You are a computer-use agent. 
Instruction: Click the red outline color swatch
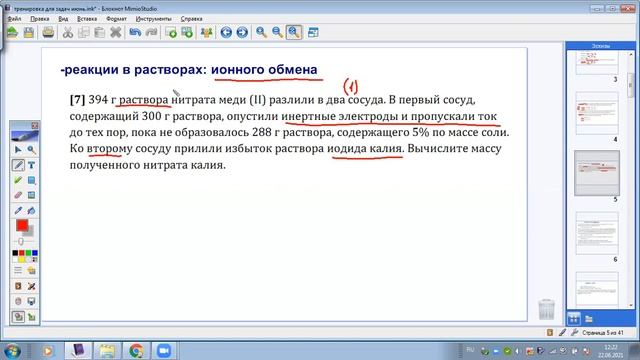click(x=22, y=225)
